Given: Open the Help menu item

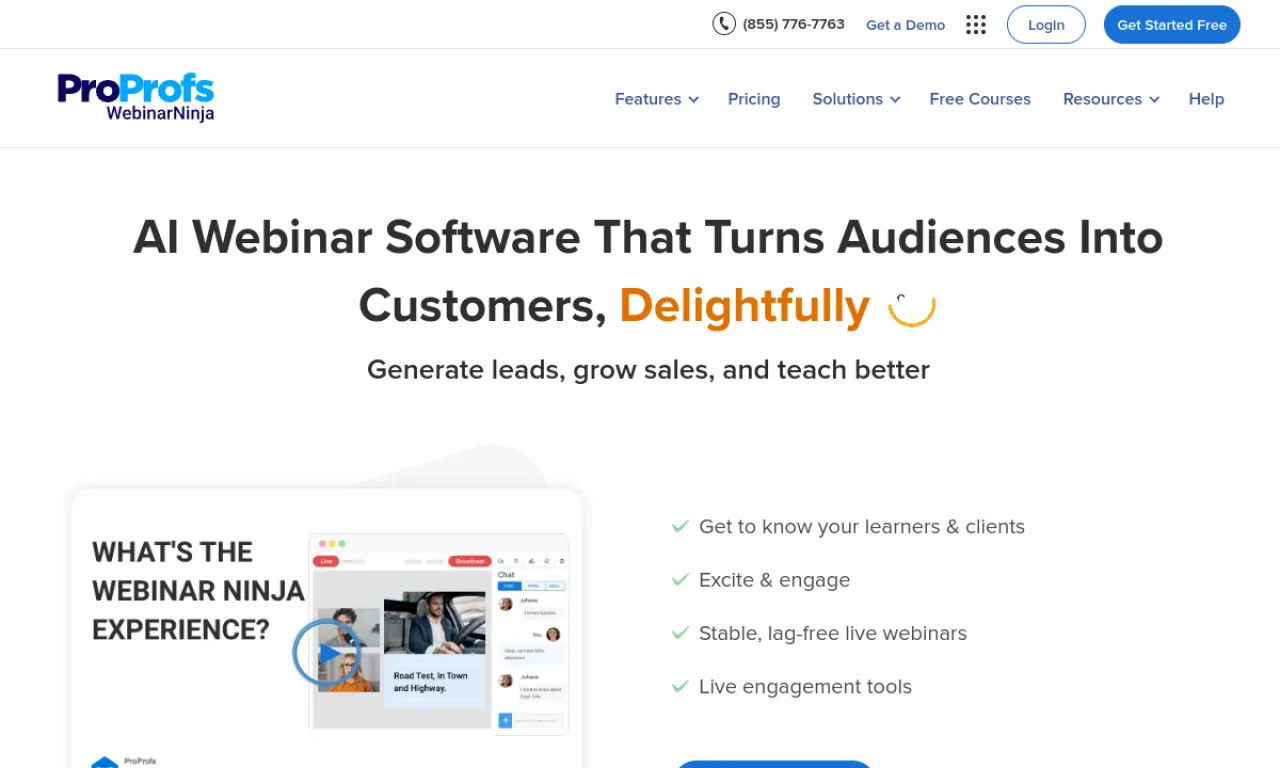Looking at the screenshot, I should 1206,99.
